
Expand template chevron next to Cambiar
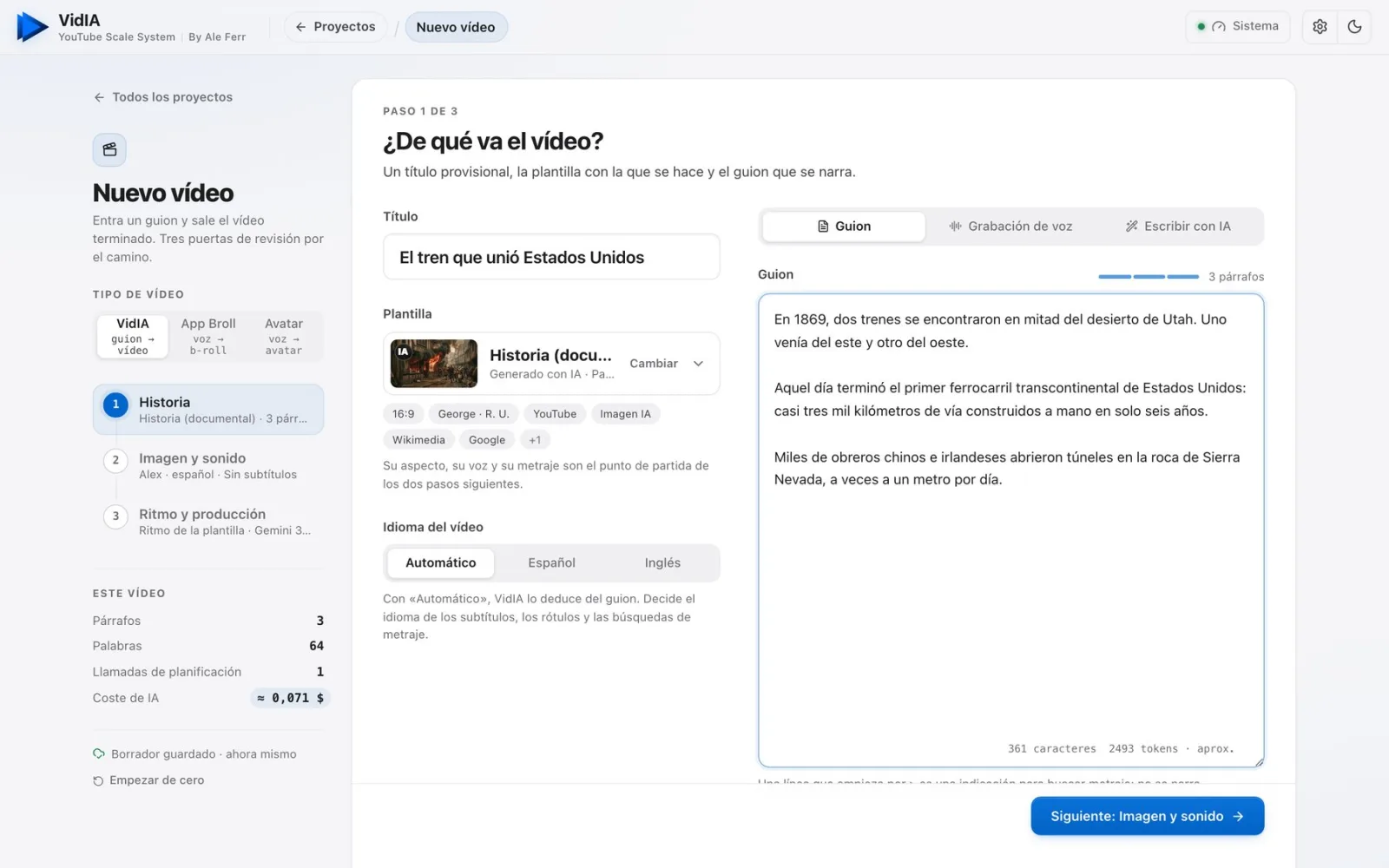(x=698, y=364)
